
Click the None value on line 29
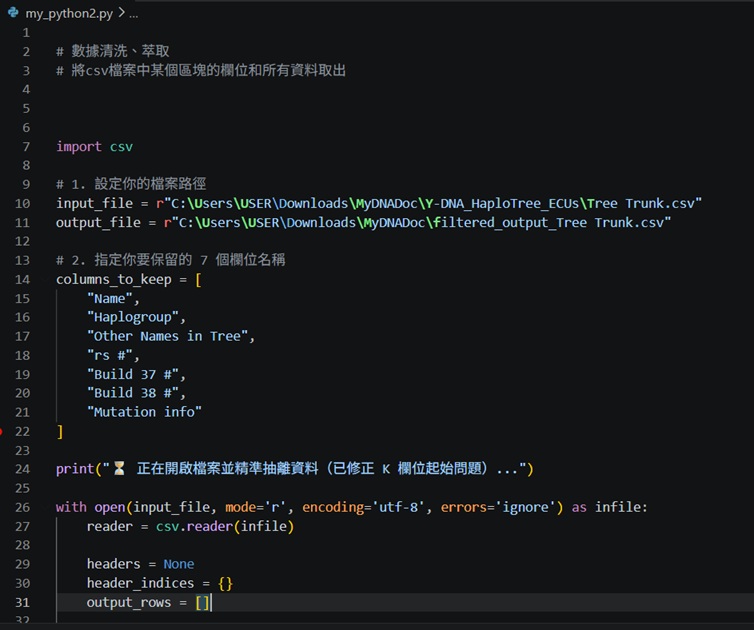point(179,564)
